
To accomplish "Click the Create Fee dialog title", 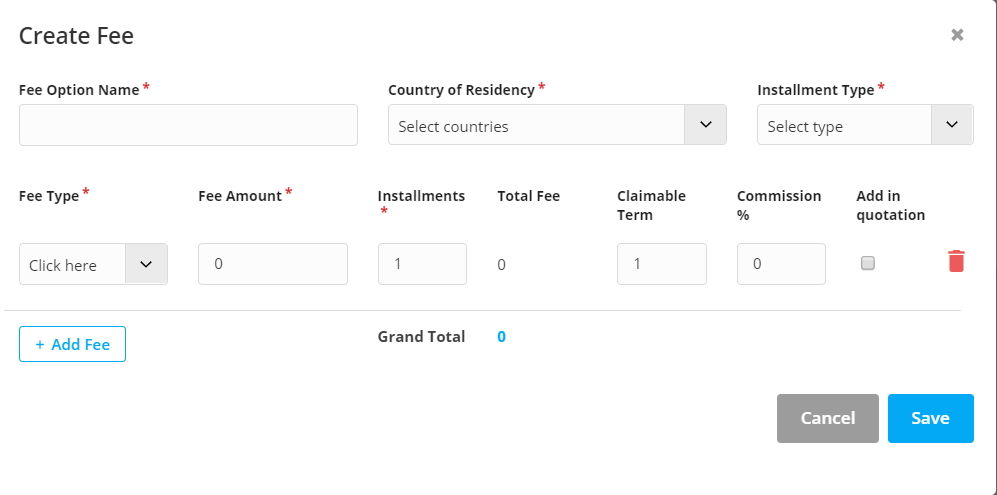I will coord(76,36).
